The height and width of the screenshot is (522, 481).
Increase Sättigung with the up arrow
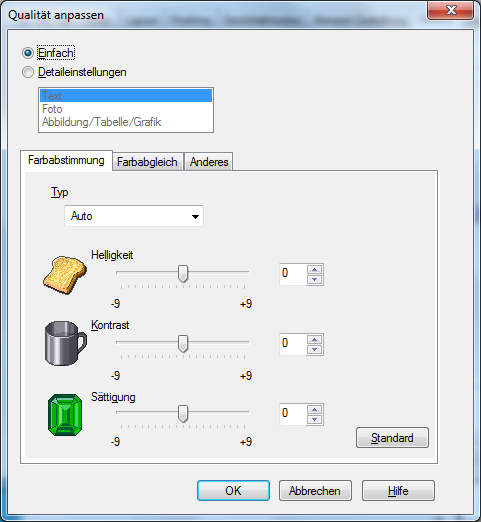pyautogui.click(x=314, y=409)
